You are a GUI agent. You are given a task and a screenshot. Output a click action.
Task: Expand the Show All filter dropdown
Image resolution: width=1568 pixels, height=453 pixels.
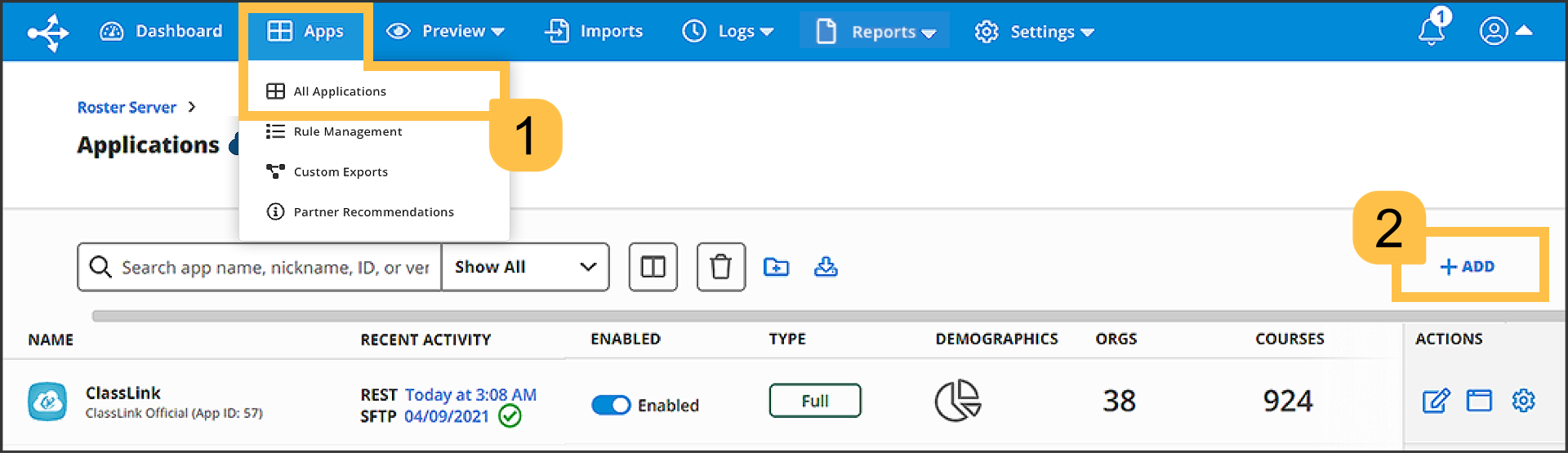[525, 267]
